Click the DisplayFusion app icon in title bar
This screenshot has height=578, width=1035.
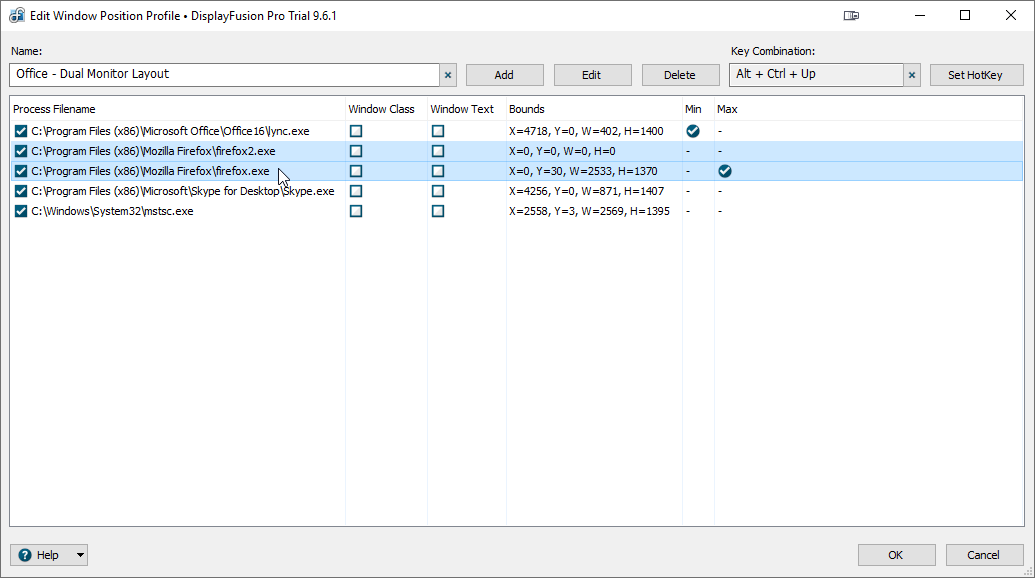tap(16, 15)
